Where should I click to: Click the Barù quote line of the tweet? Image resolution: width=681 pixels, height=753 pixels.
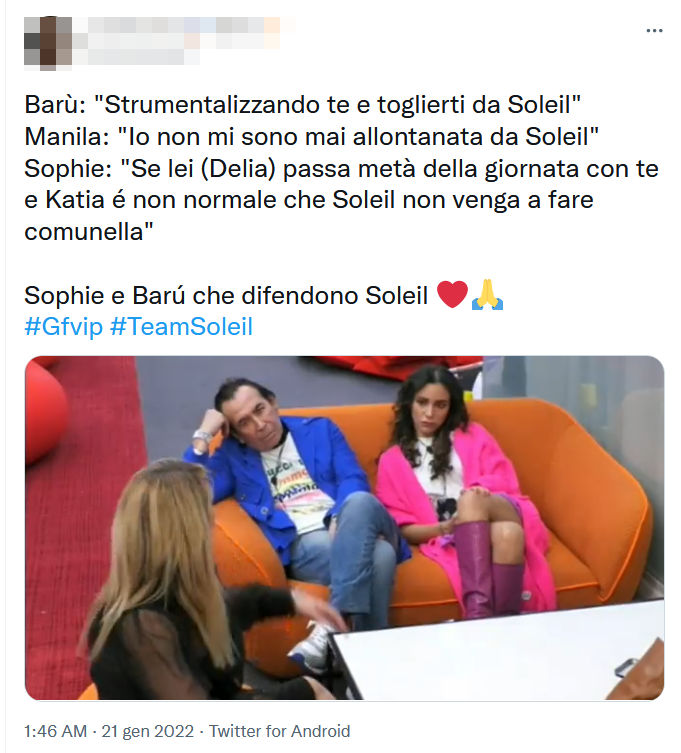point(303,105)
